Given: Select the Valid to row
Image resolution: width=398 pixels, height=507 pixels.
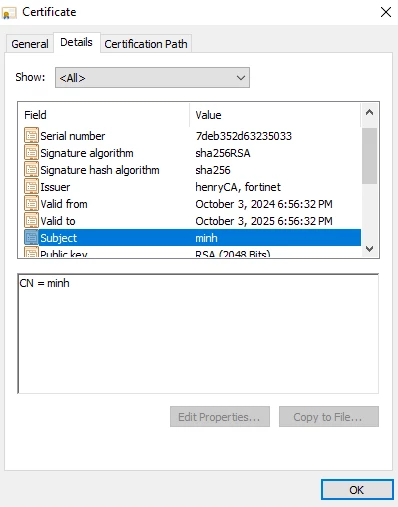Looking at the screenshot, I should point(192,221).
